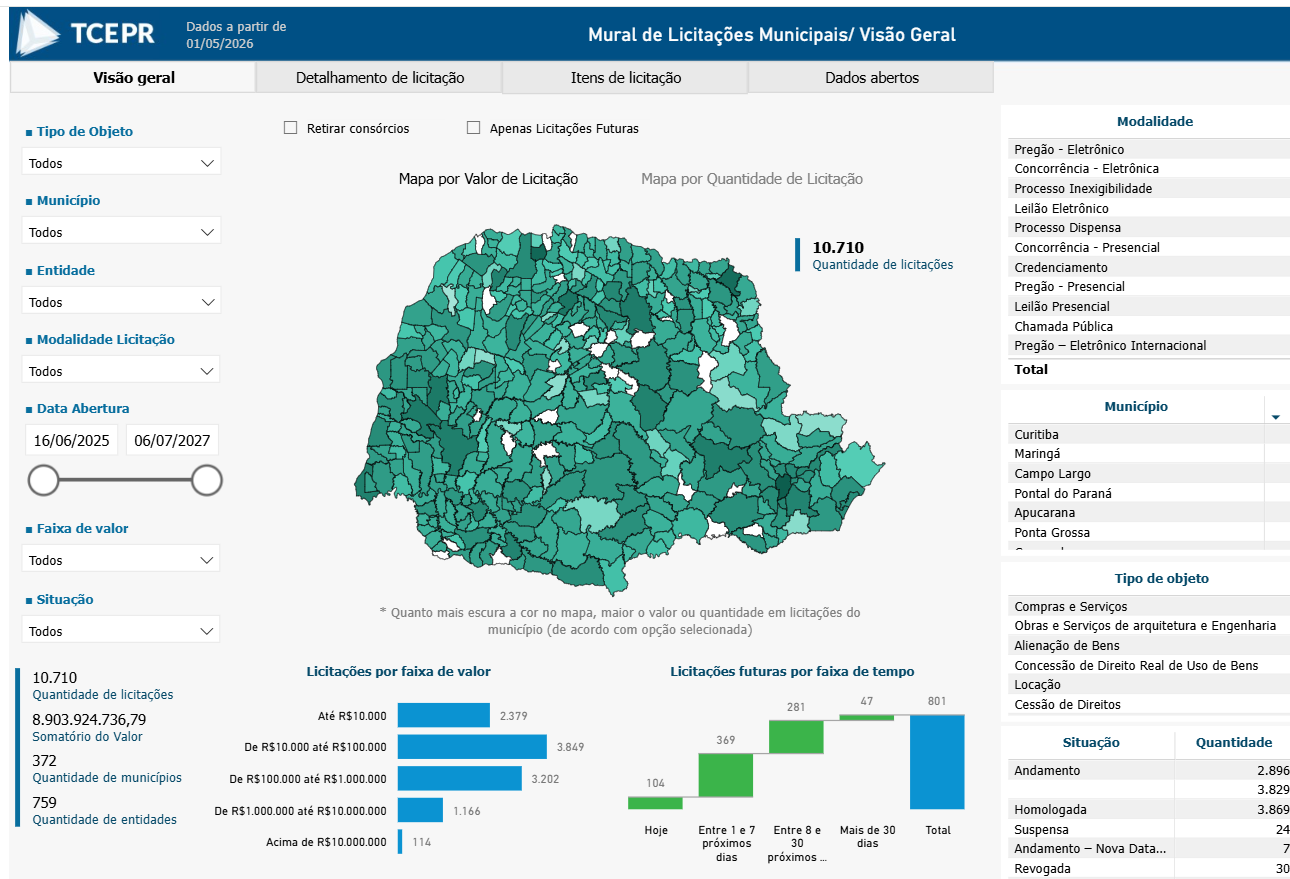Click the blue Total bar in waterfall chart
The height and width of the screenshot is (879, 1290).
[x=937, y=761]
